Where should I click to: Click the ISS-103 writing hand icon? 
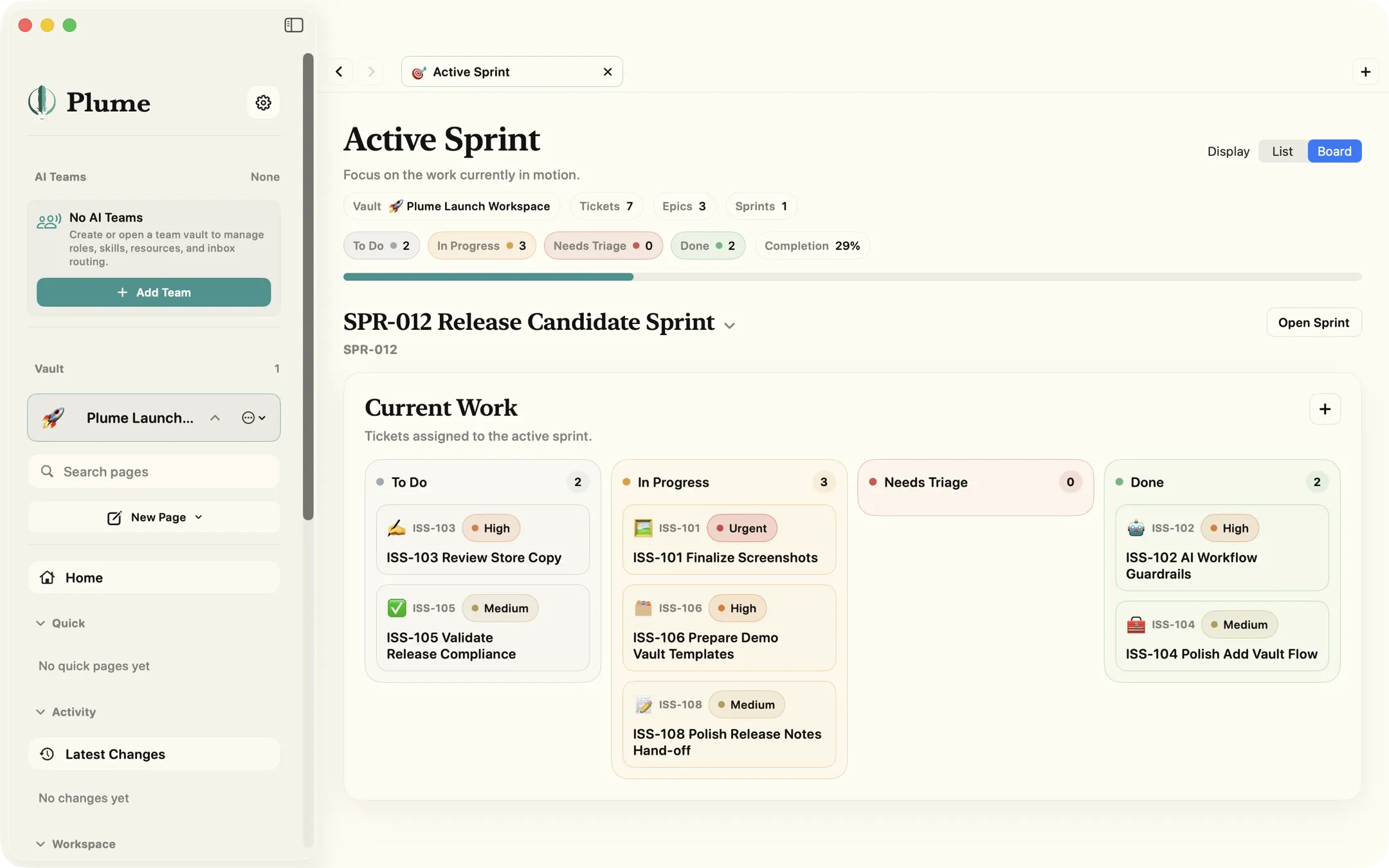(x=397, y=528)
